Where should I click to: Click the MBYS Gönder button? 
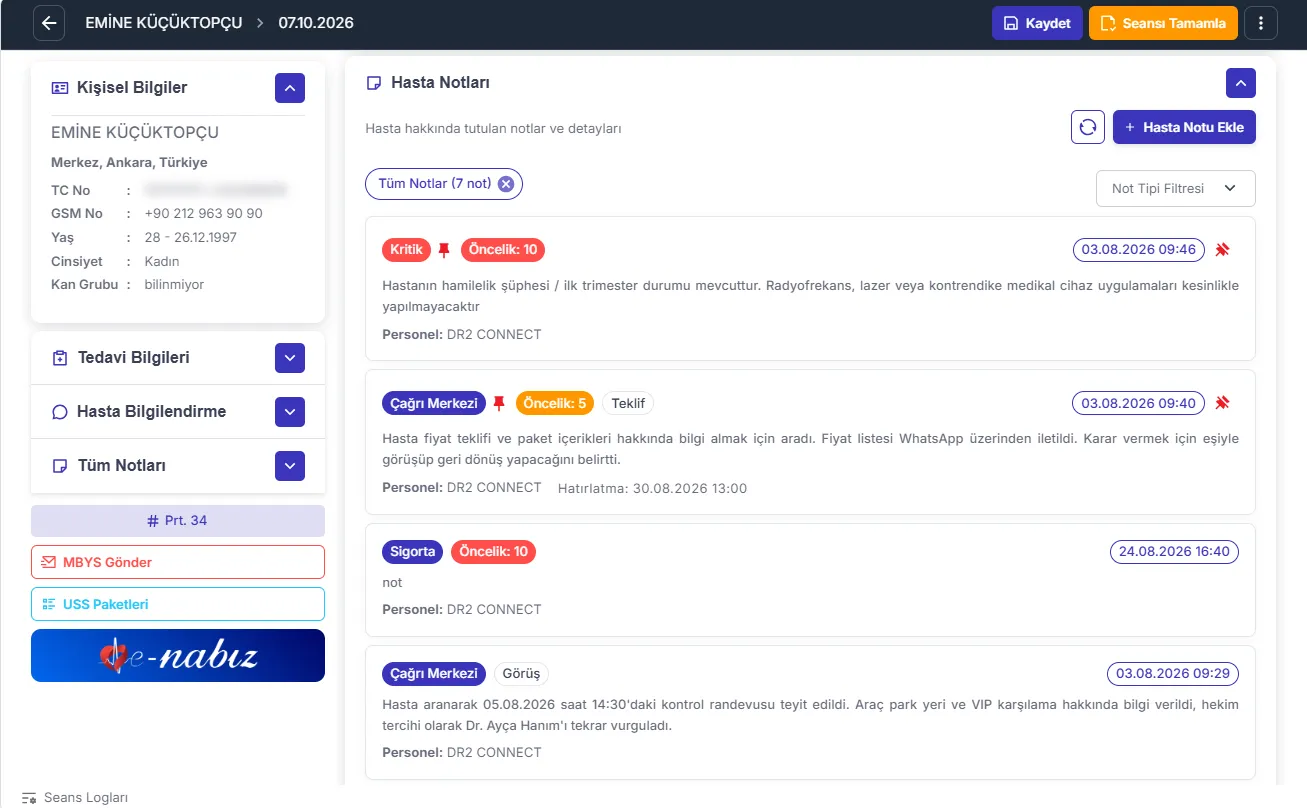(178, 562)
